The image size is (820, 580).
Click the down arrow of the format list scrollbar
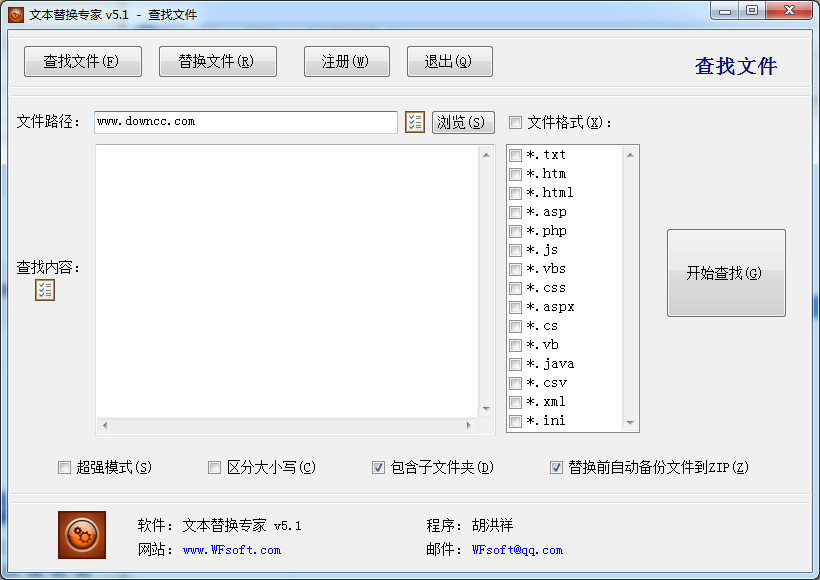tap(632, 422)
